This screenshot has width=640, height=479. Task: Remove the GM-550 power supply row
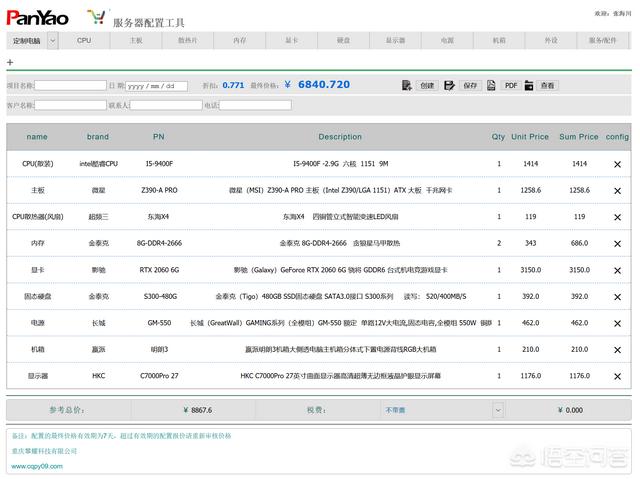coord(617,323)
